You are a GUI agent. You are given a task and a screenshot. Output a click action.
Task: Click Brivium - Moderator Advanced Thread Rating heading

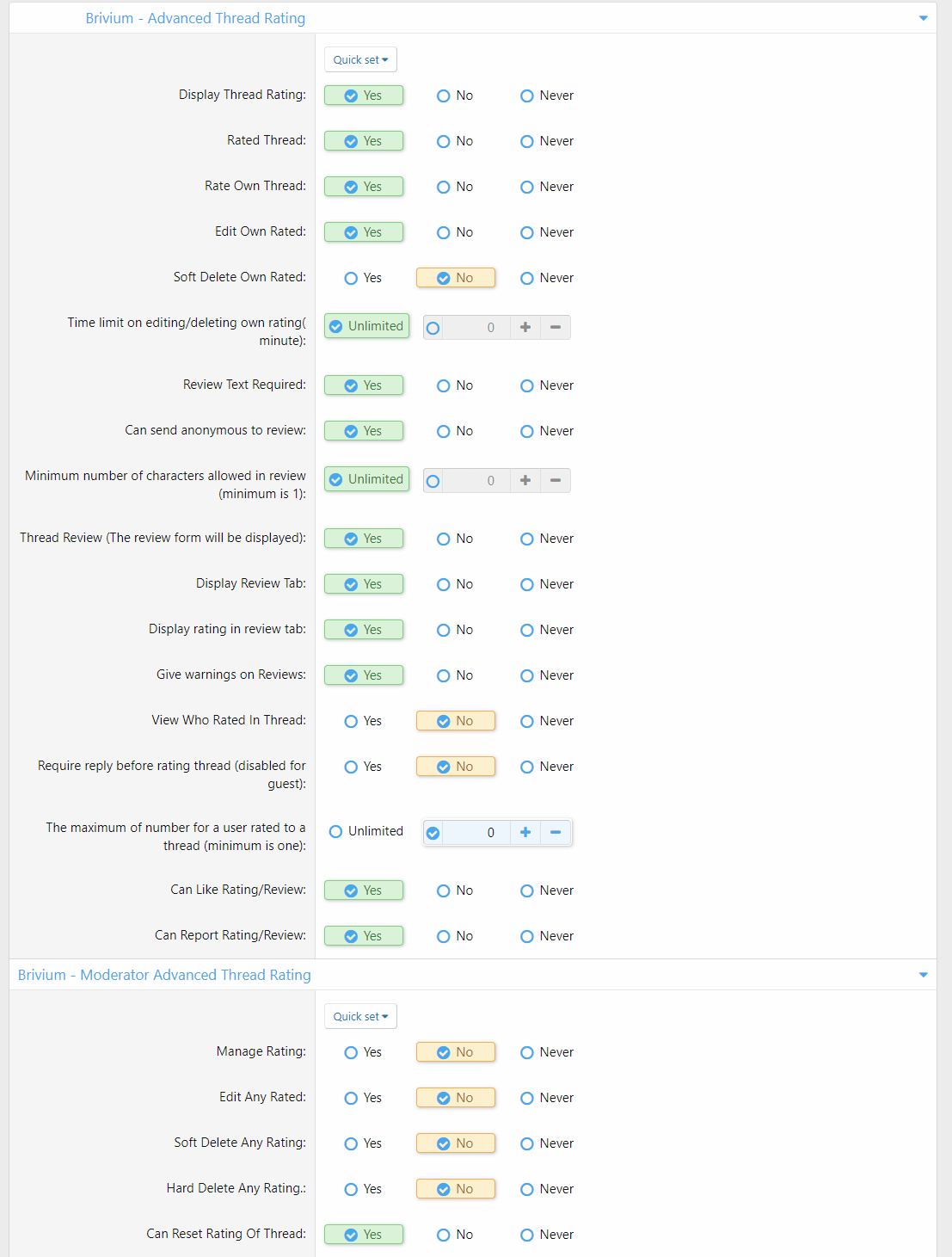[164, 975]
